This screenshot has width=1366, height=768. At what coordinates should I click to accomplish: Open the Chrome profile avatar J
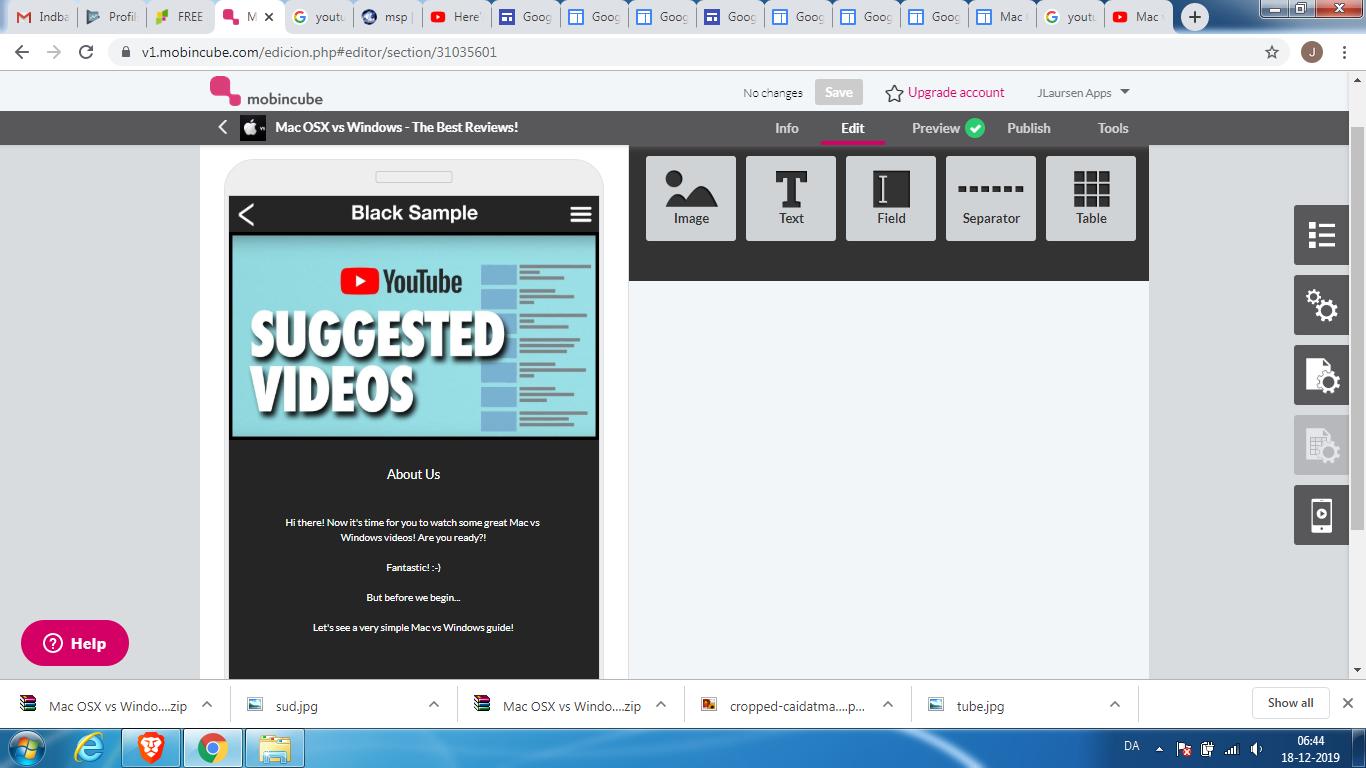(1312, 52)
